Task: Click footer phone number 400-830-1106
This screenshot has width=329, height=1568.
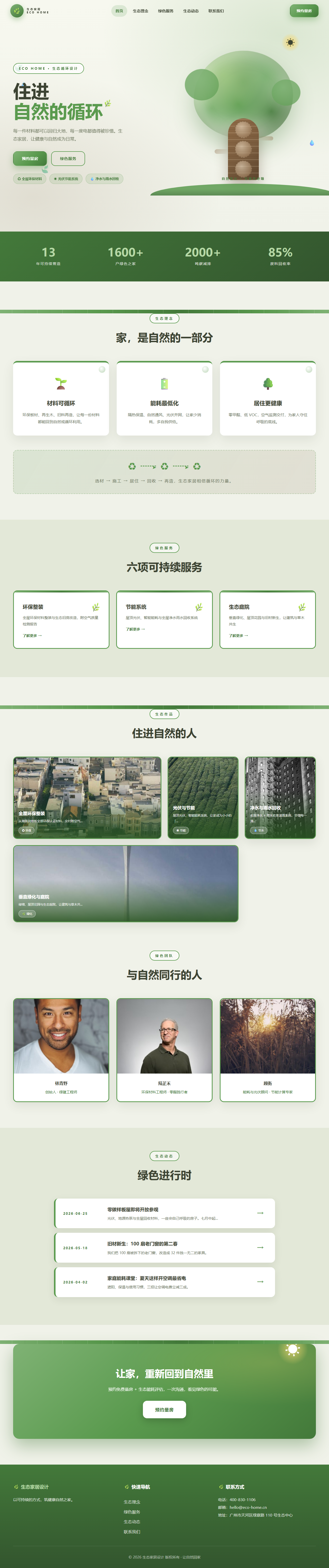Action: pos(243,1500)
